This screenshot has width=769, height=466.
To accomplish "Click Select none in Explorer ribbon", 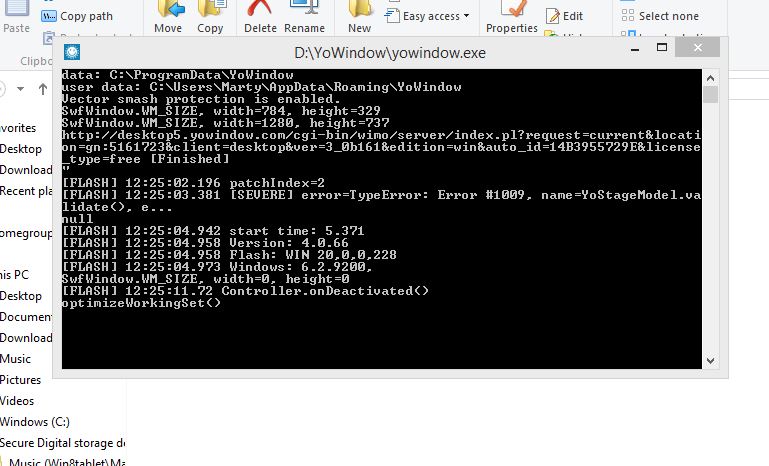I will coord(660,16).
